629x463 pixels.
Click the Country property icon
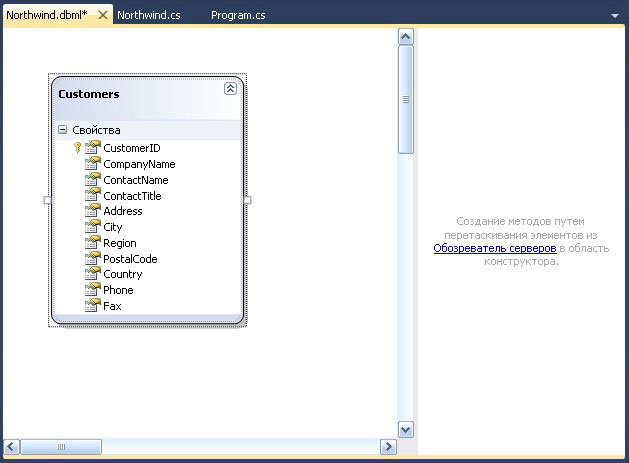[x=93, y=274]
